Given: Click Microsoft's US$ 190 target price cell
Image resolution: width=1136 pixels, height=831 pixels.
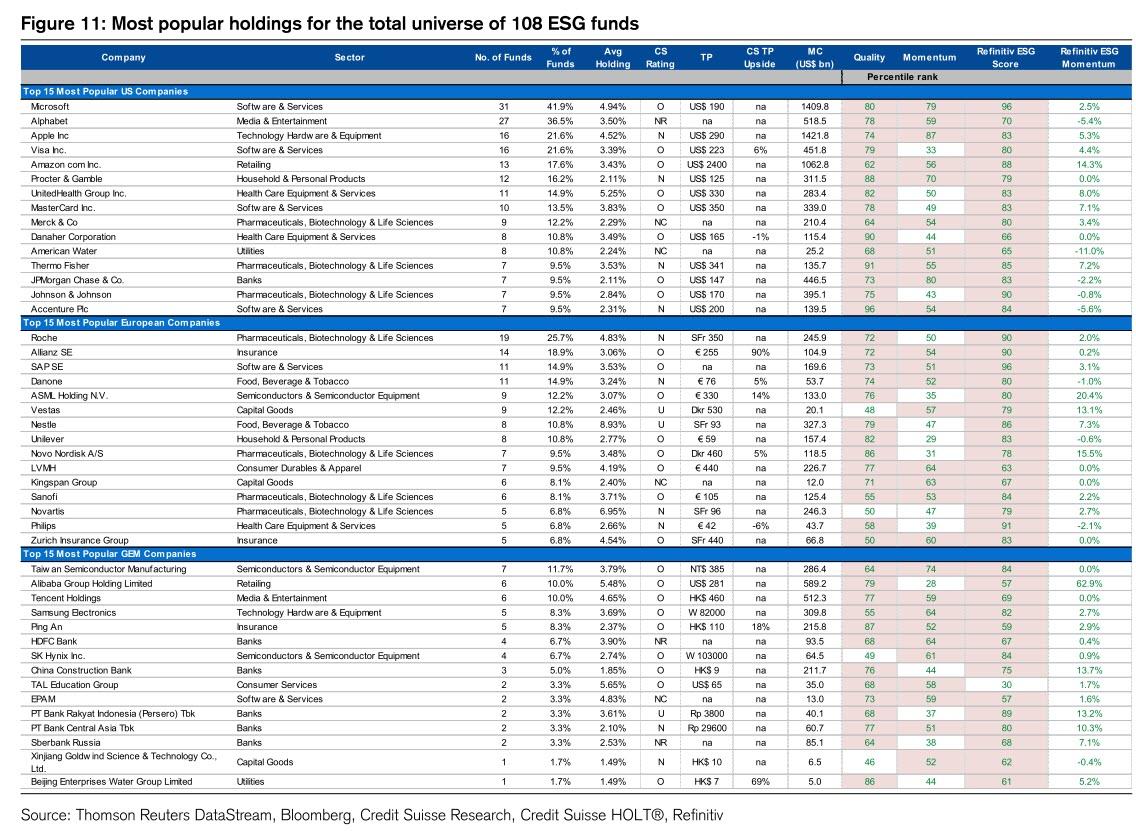Looking at the screenshot, I should (706, 106).
